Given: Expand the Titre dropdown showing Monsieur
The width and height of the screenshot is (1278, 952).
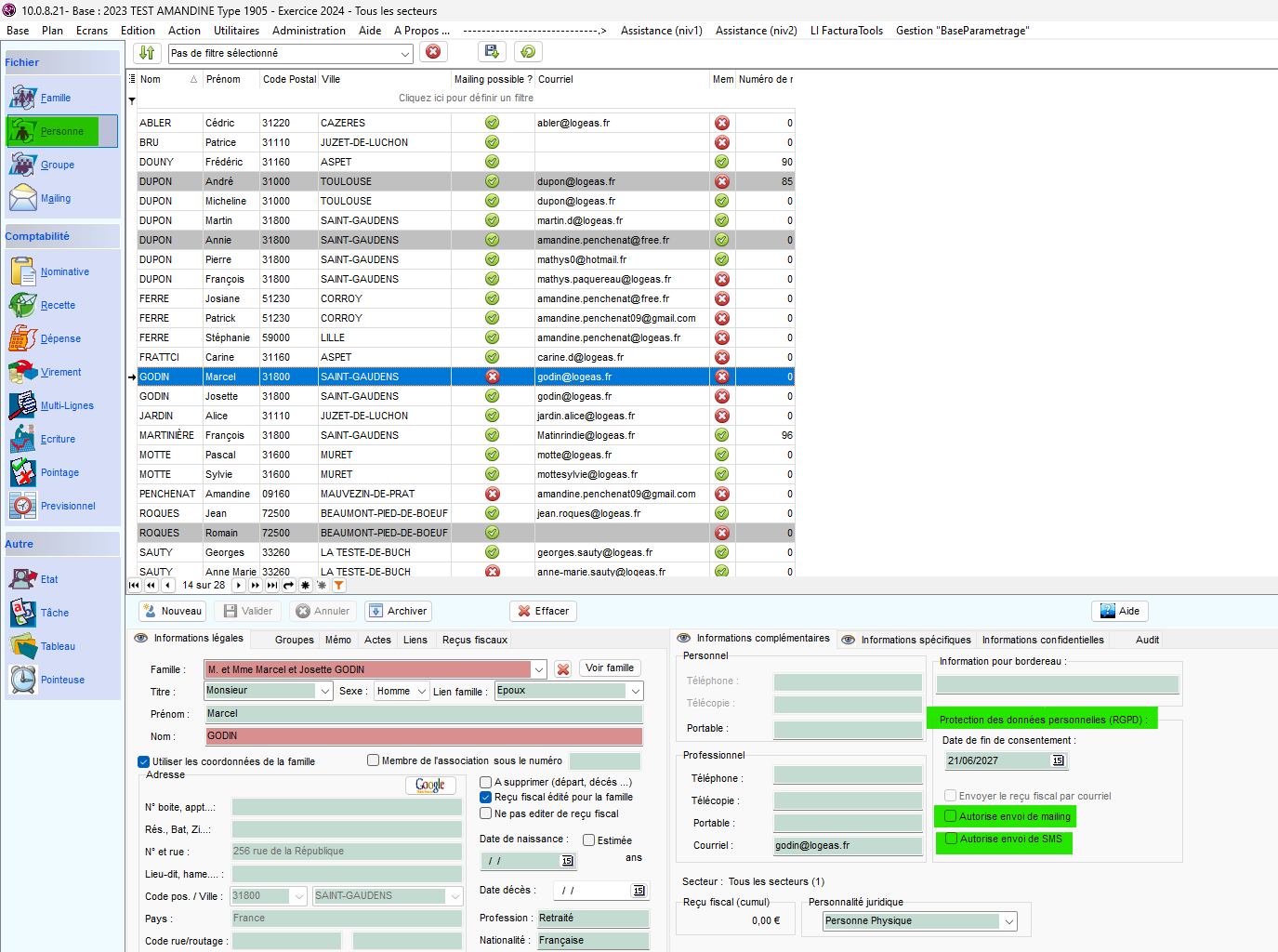Looking at the screenshot, I should [x=324, y=691].
